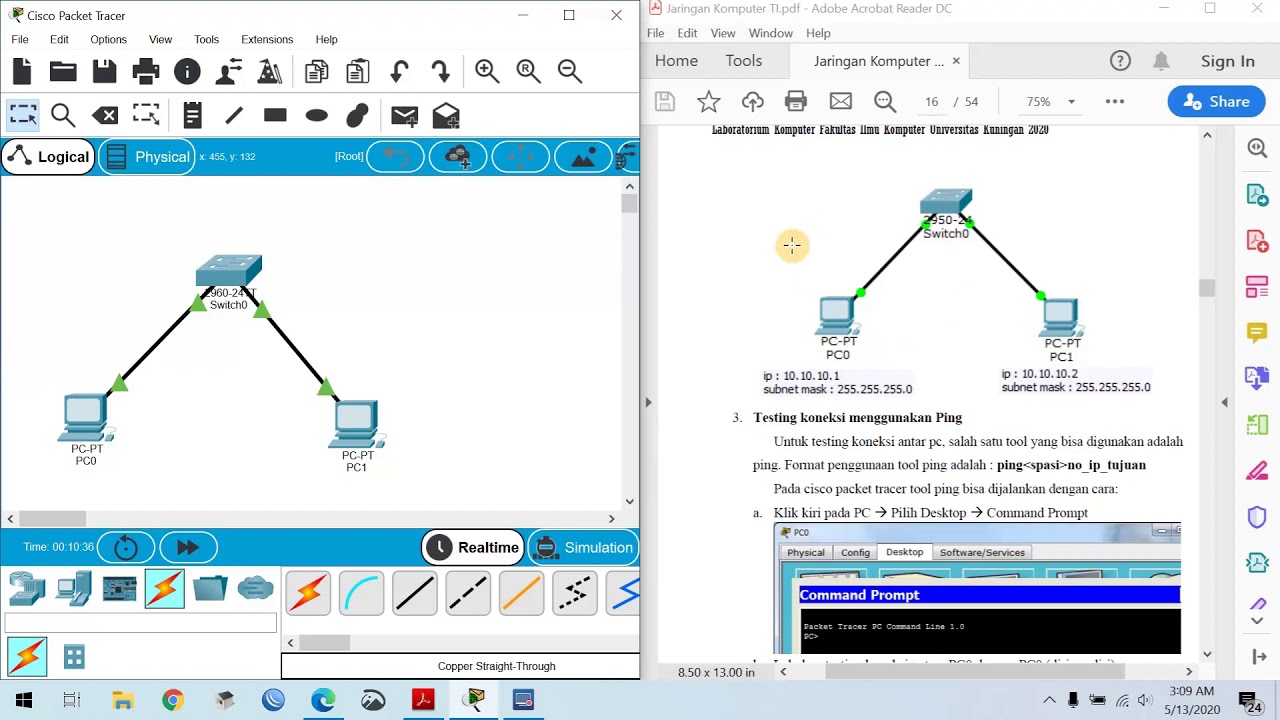Bookmark the PDF with the star icon
Viewport: 1280px width, 720px height.
708,101
